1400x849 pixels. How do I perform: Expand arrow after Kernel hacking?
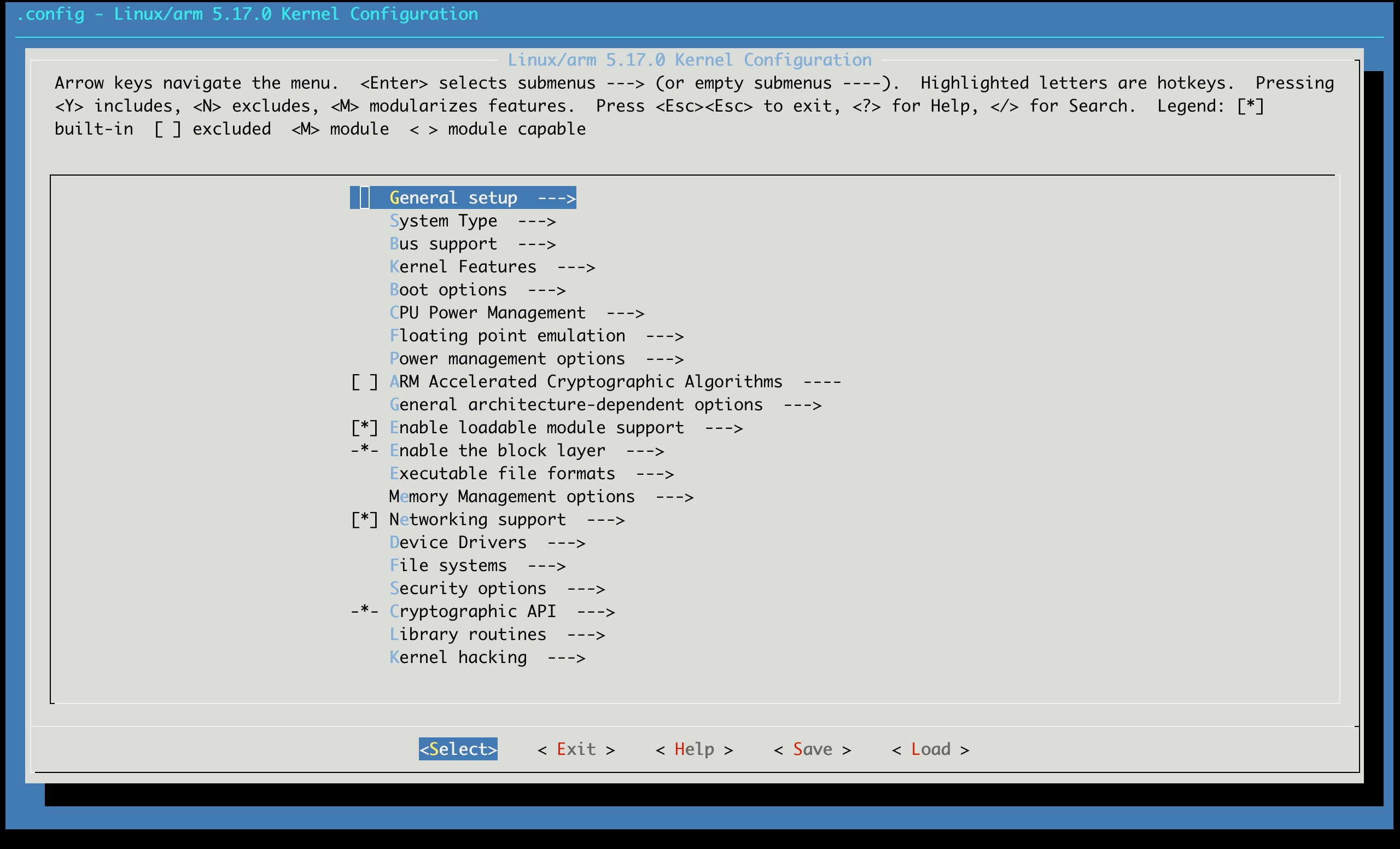click(566, 658)
